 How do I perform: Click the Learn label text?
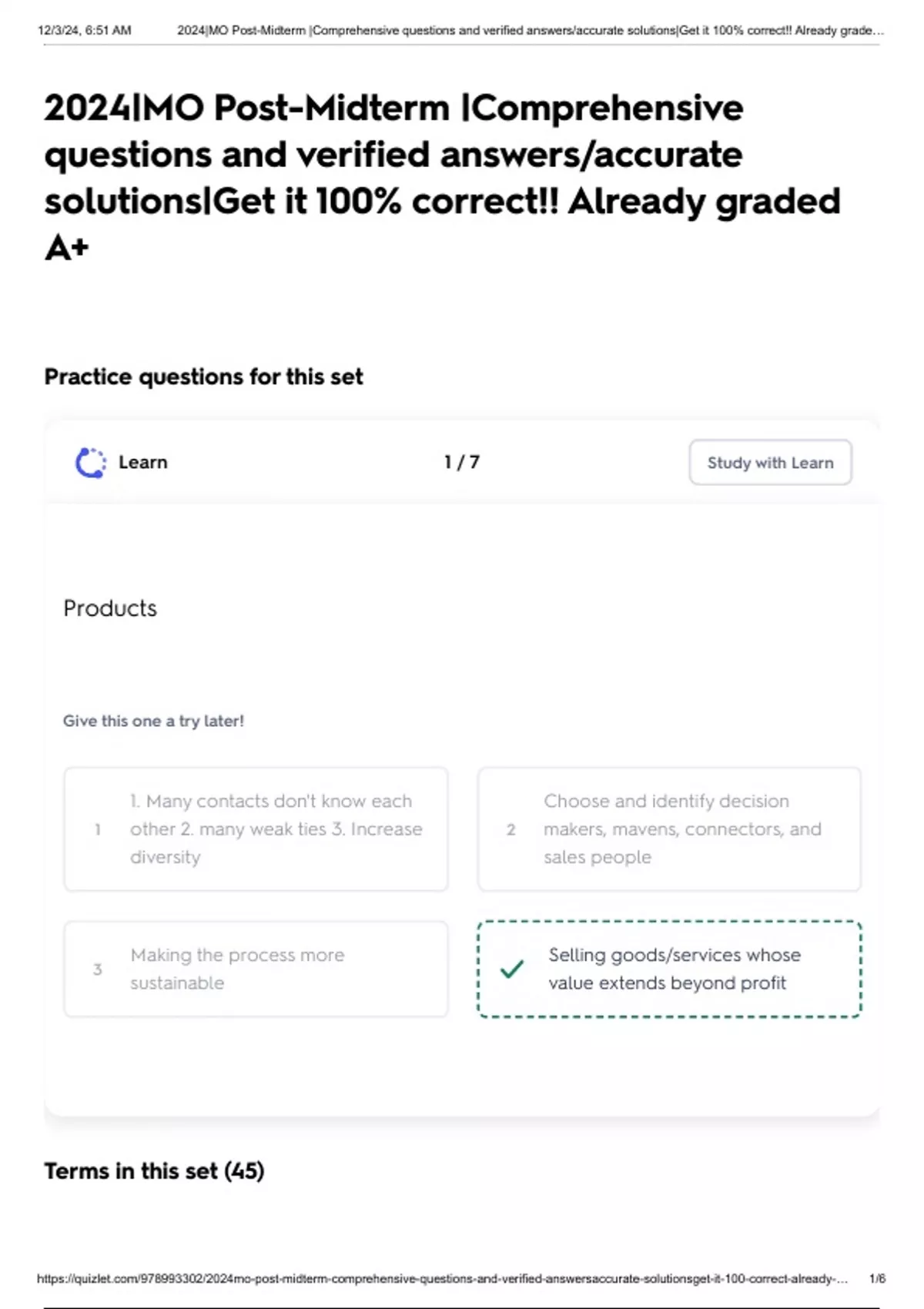(x=143, y=462)
